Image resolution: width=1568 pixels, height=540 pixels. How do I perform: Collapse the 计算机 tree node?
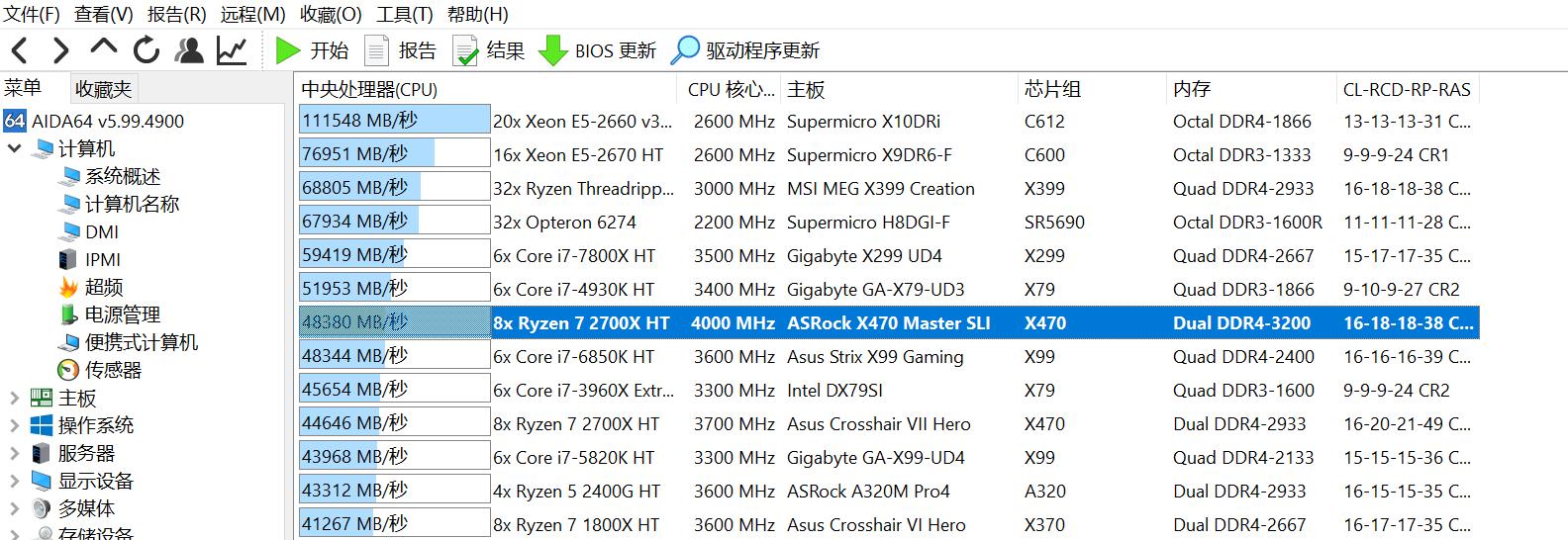(x=14, y=148)
